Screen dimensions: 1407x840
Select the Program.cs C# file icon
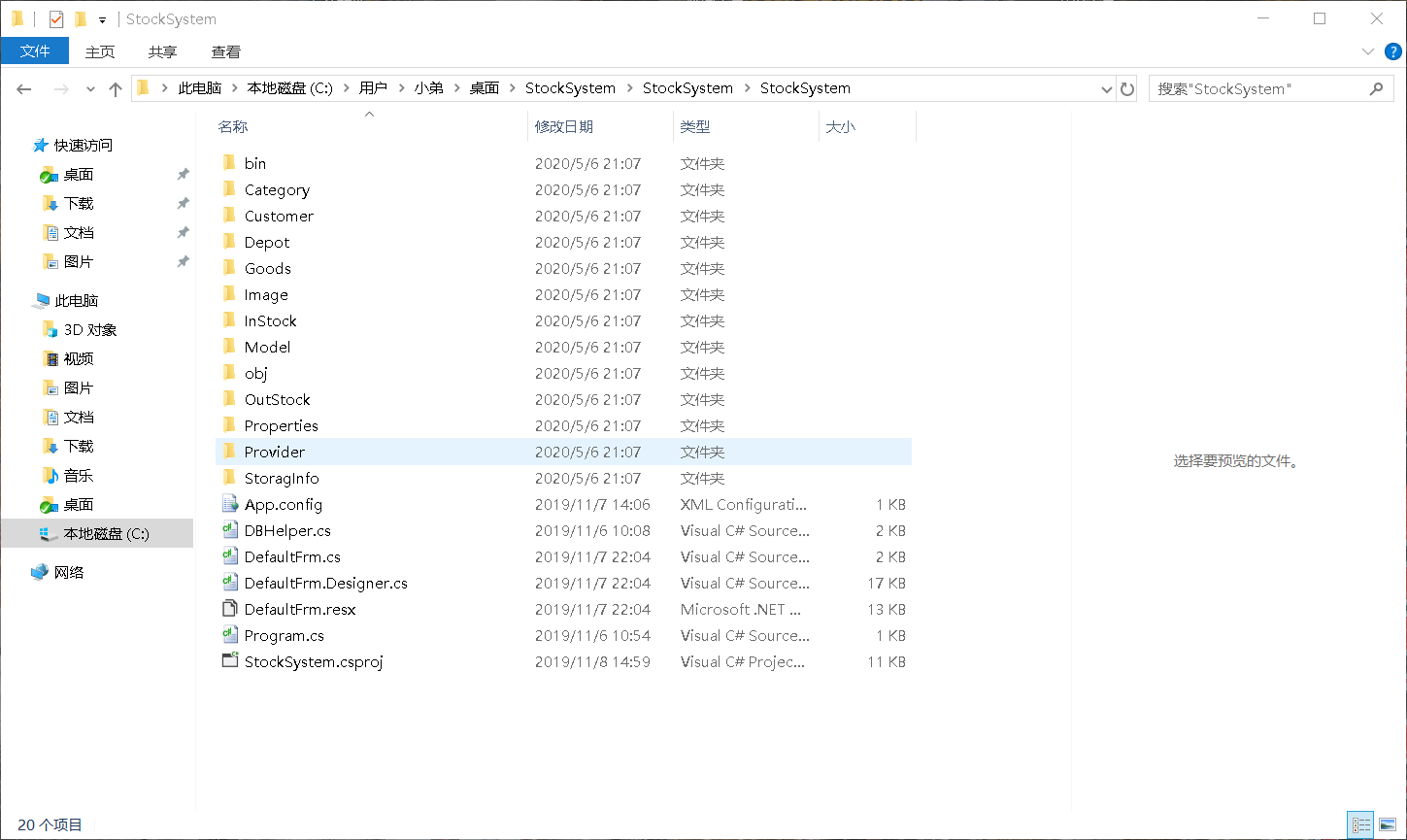click(x=230, y=635)
